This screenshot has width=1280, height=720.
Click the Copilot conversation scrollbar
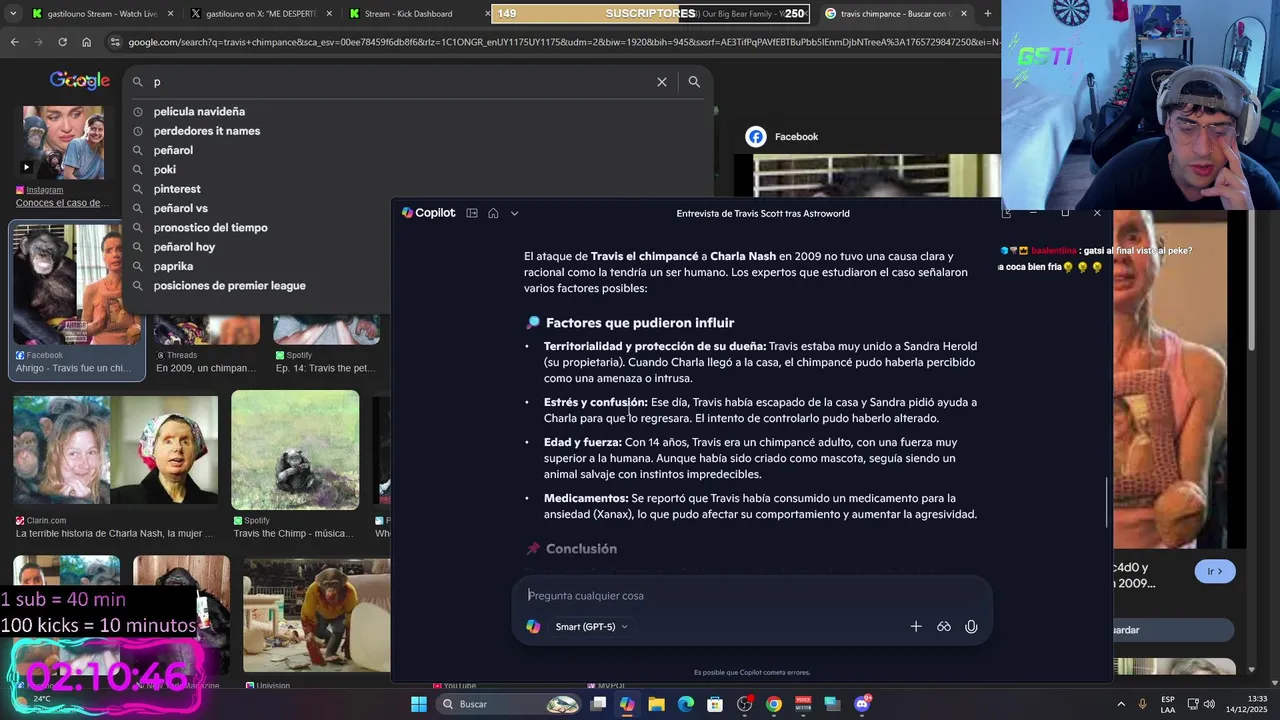coord(1107,503)
